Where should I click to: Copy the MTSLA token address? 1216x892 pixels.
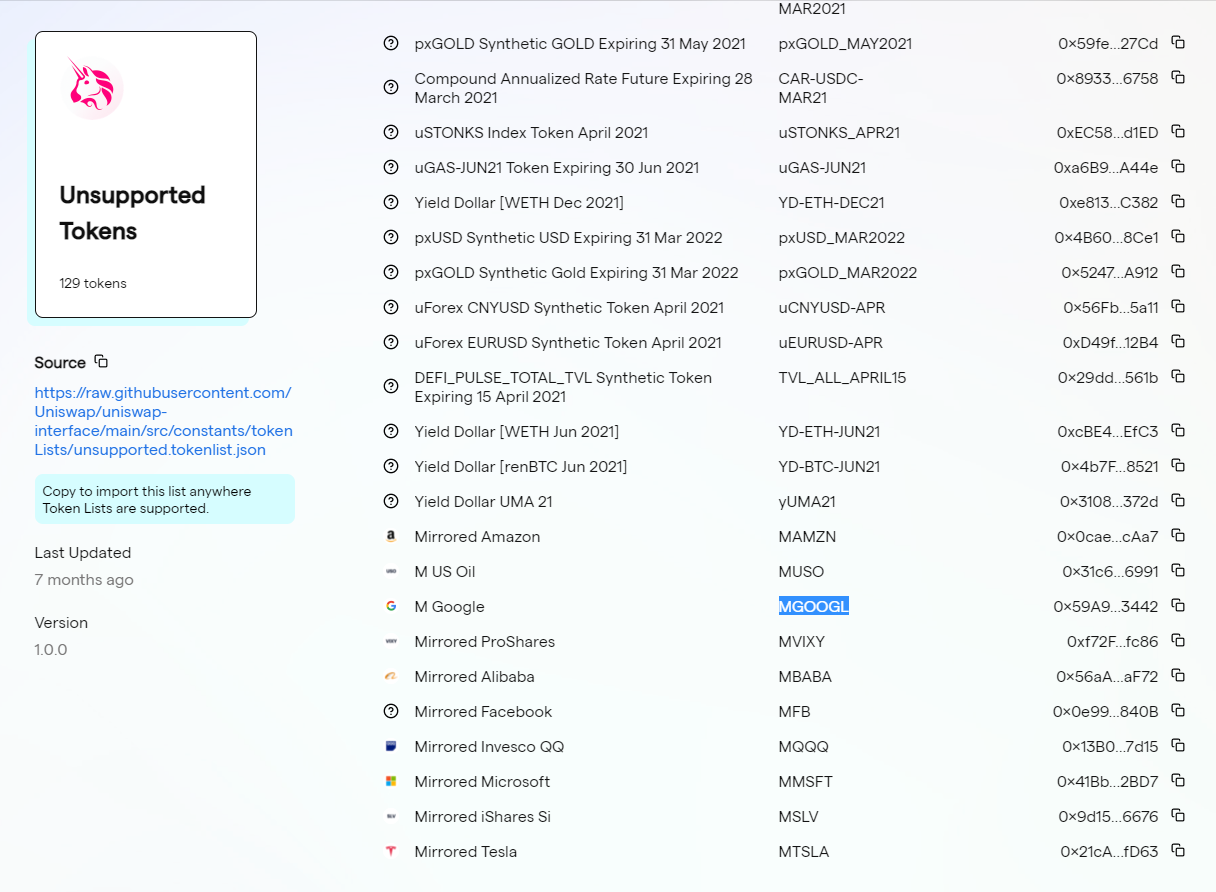(x=1178, y=850)
